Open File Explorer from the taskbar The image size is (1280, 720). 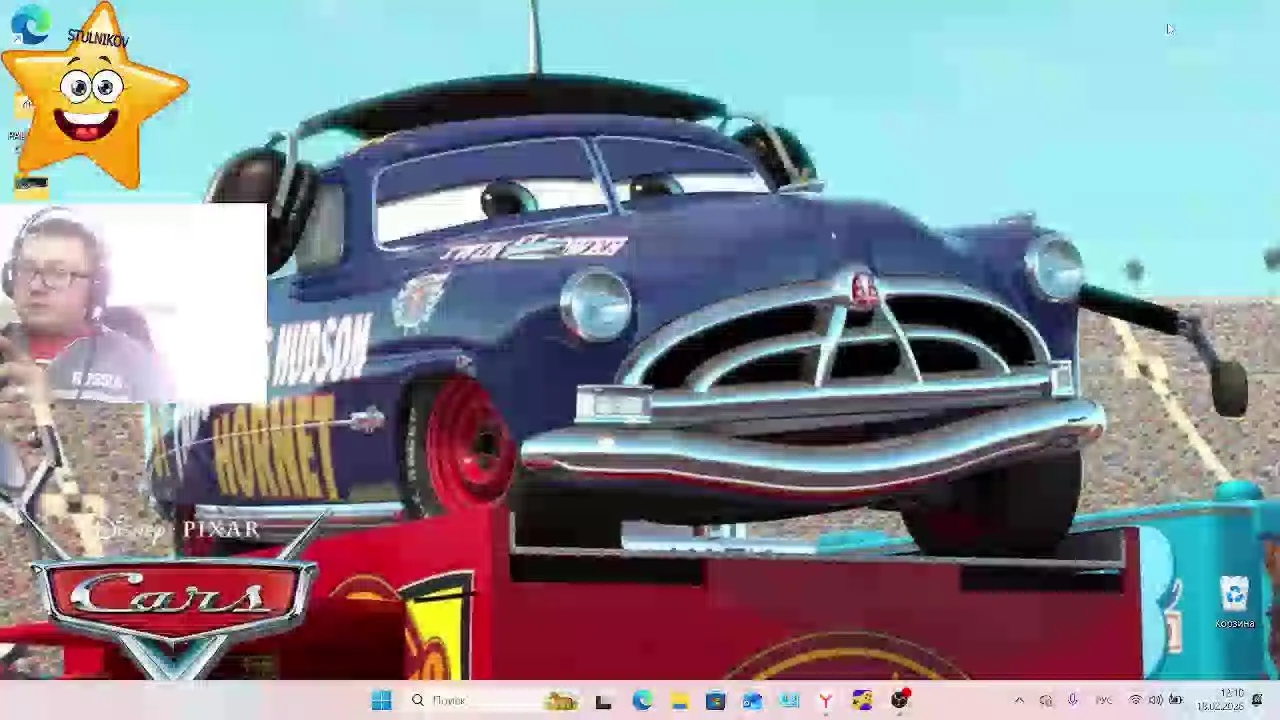[679, 701]
